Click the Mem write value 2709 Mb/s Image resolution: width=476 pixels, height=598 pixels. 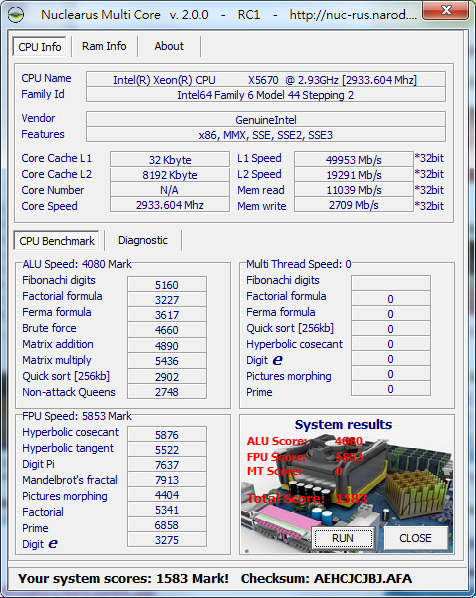coord(354,204)
